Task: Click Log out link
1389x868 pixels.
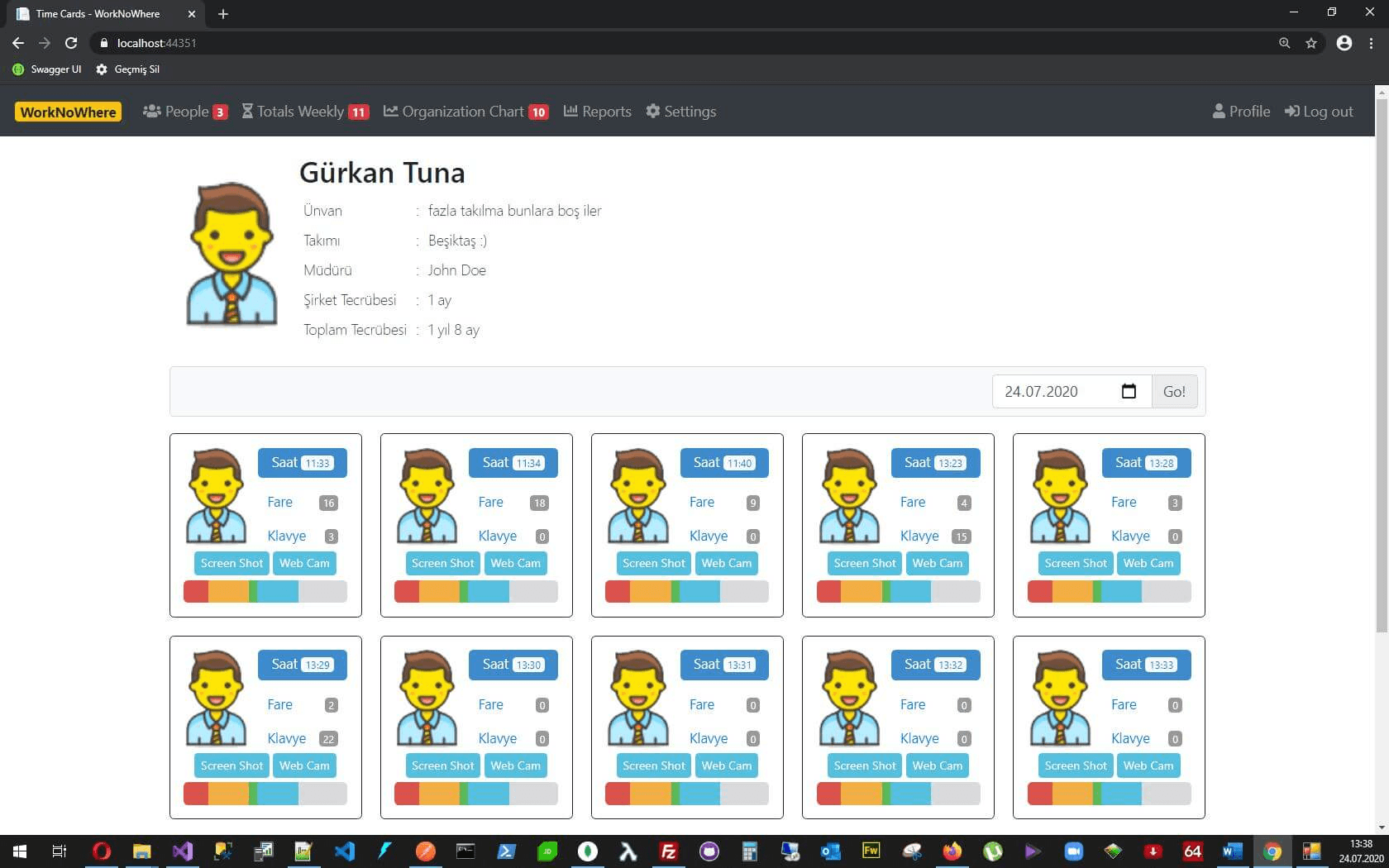Action: (x=1319, y=112)
